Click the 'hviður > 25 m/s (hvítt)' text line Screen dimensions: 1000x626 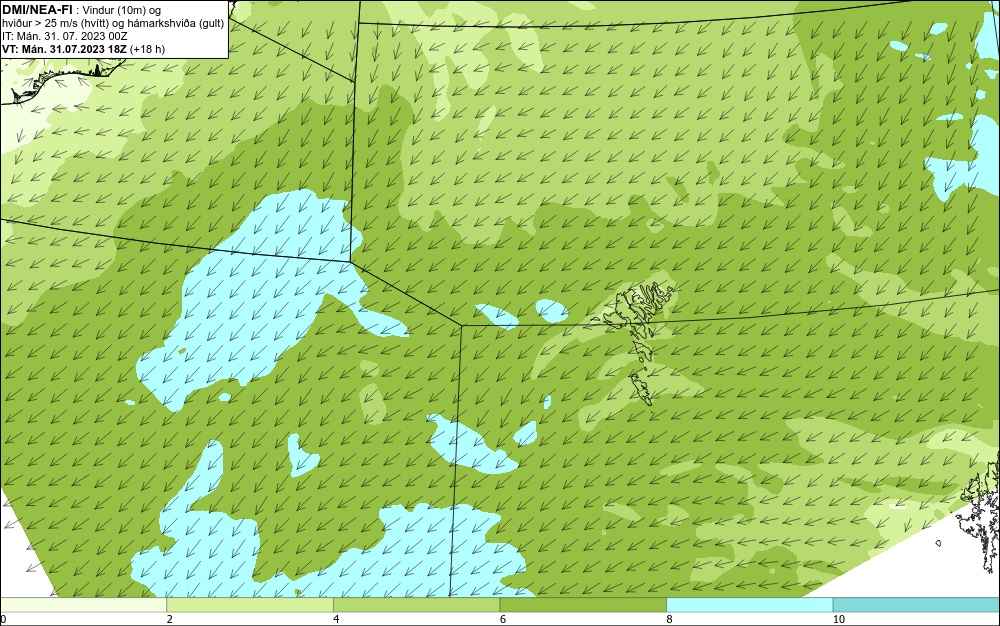click(x=113, y=24)
